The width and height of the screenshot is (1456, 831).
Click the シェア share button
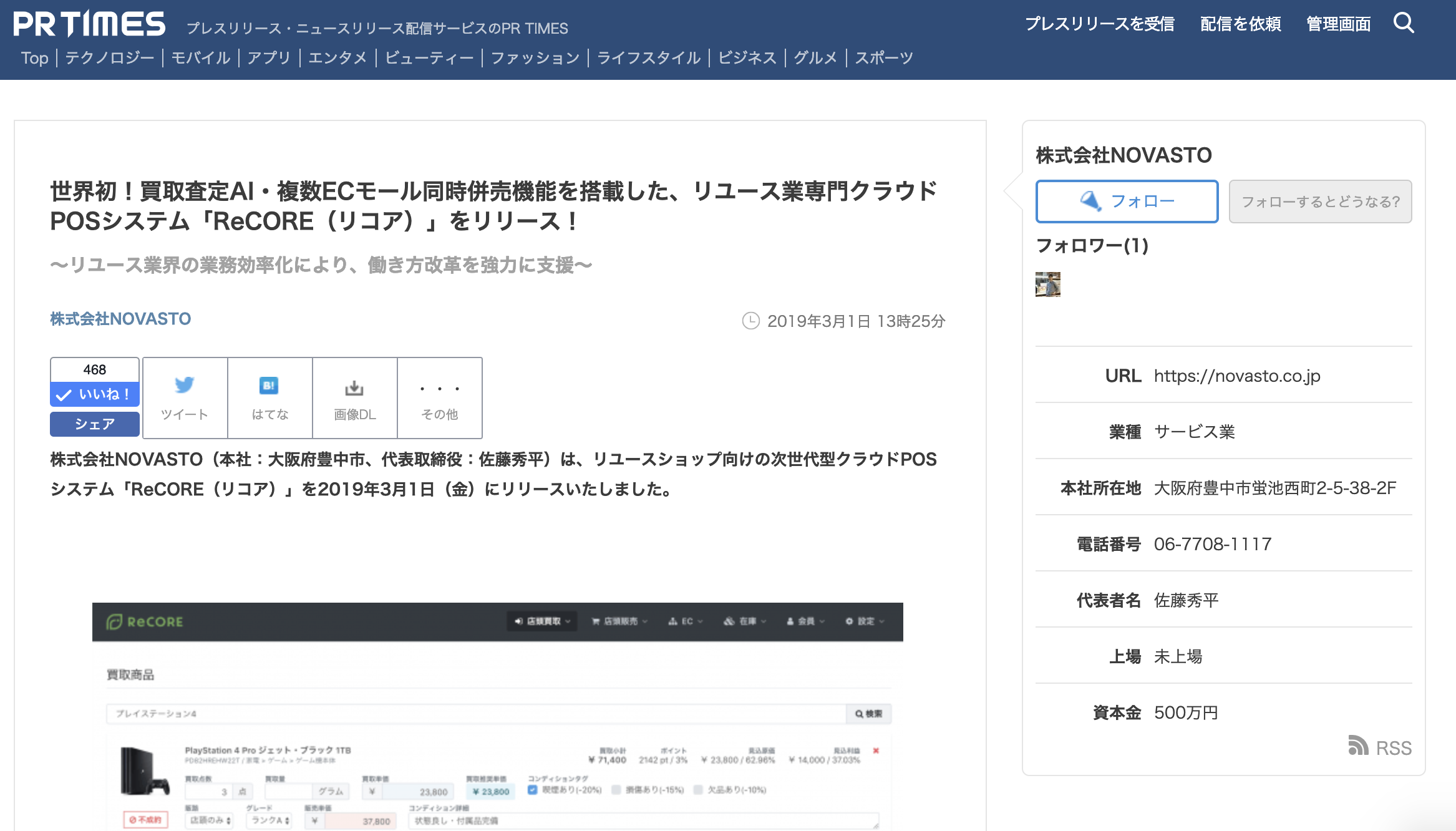click(x=95, y=424)
